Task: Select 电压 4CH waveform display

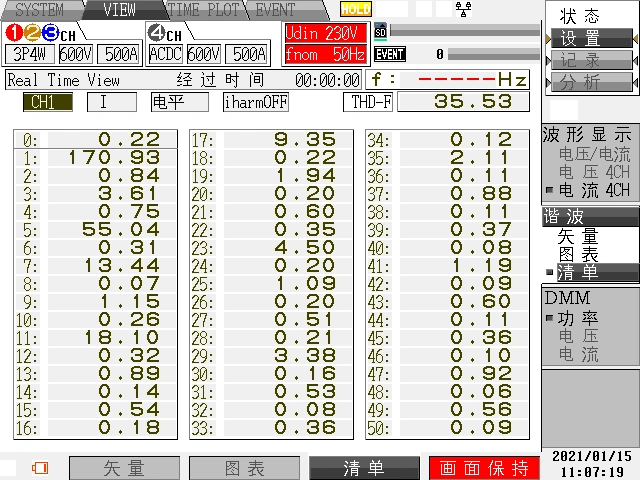Action: 594,172
